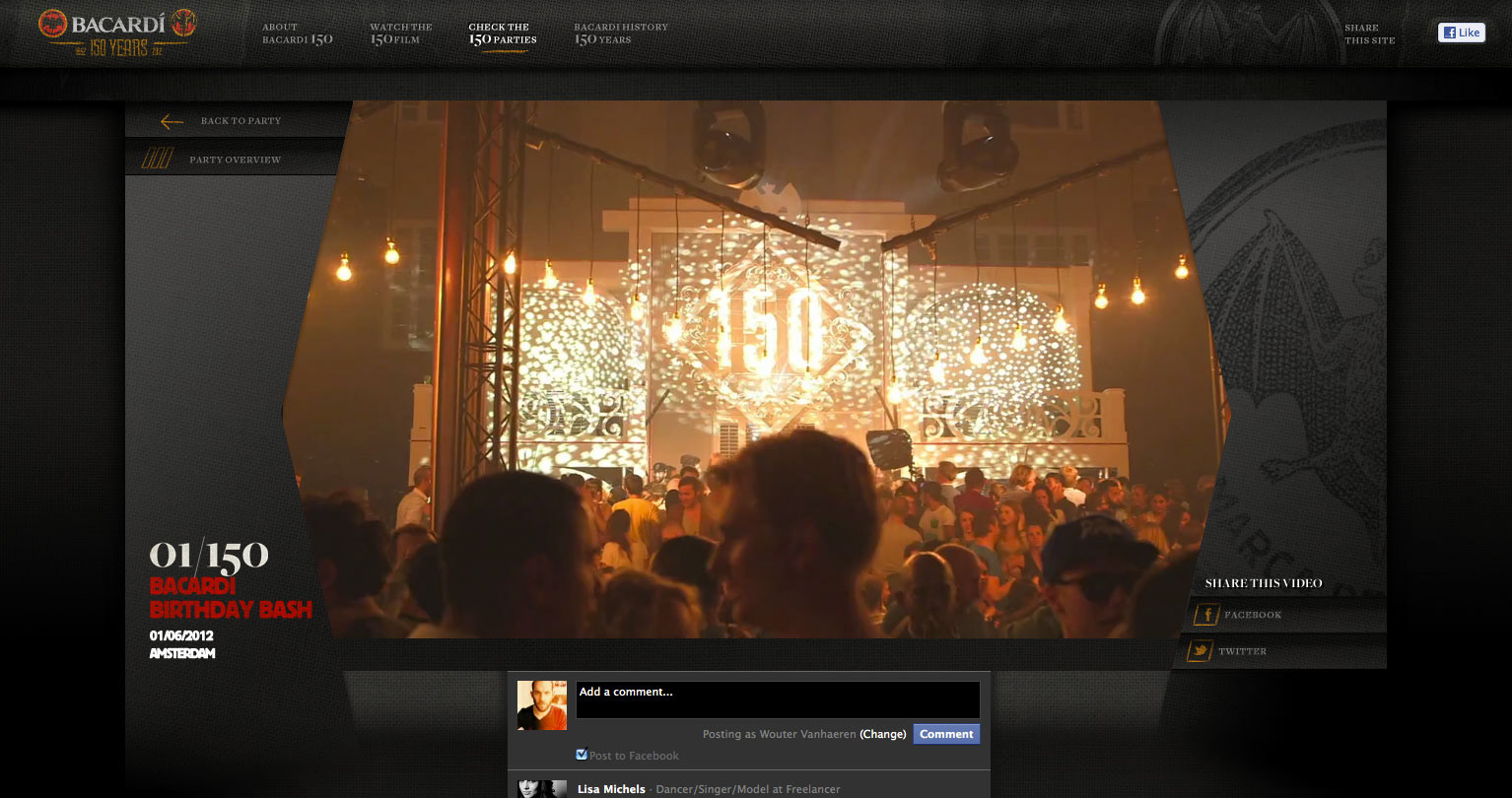Viewport: 1512px width, 798px height.
Task: Click into the Add a comment field
Action: click(x=778, y=699)
